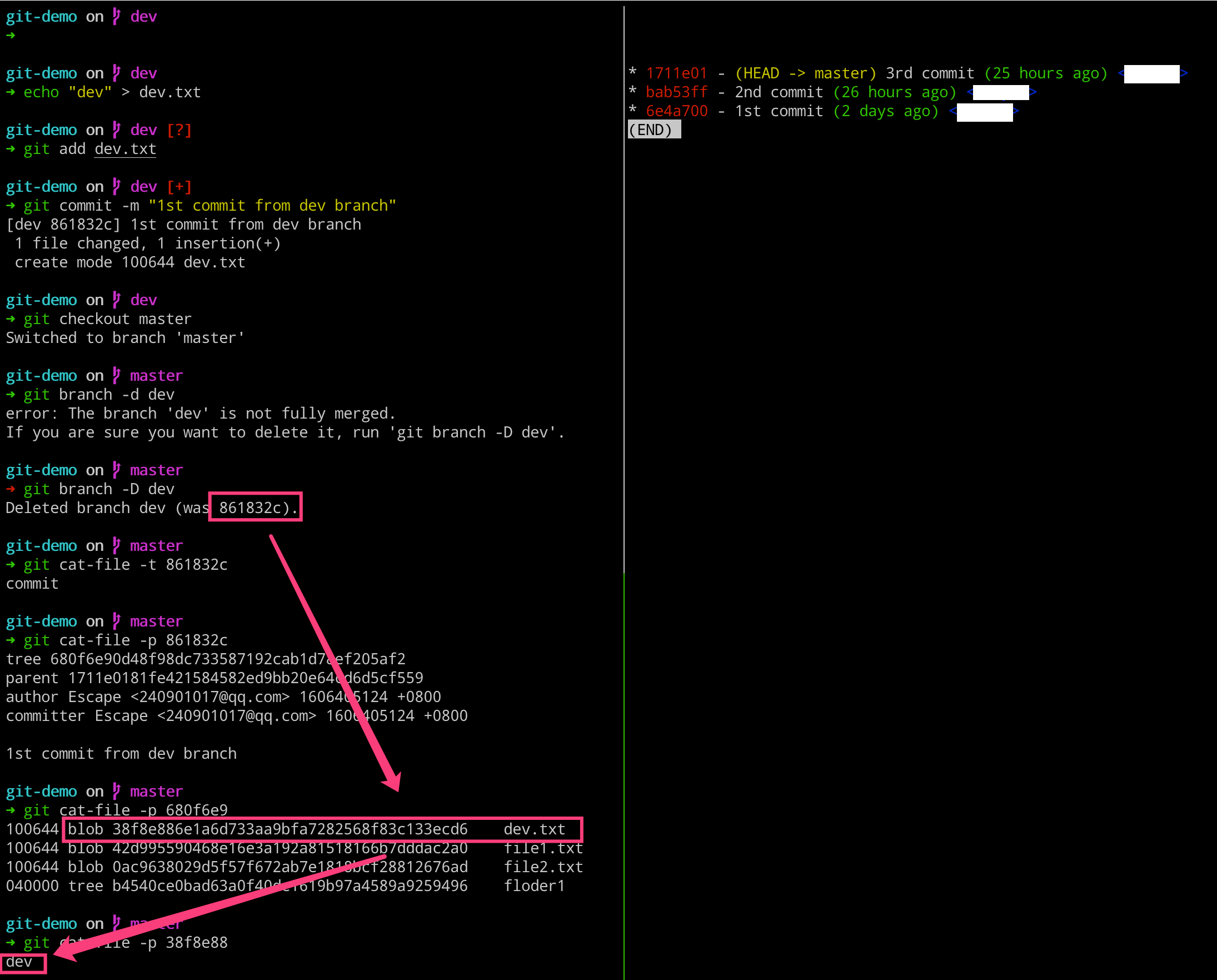Click the "3rd commit" message

tap(930, 73)
